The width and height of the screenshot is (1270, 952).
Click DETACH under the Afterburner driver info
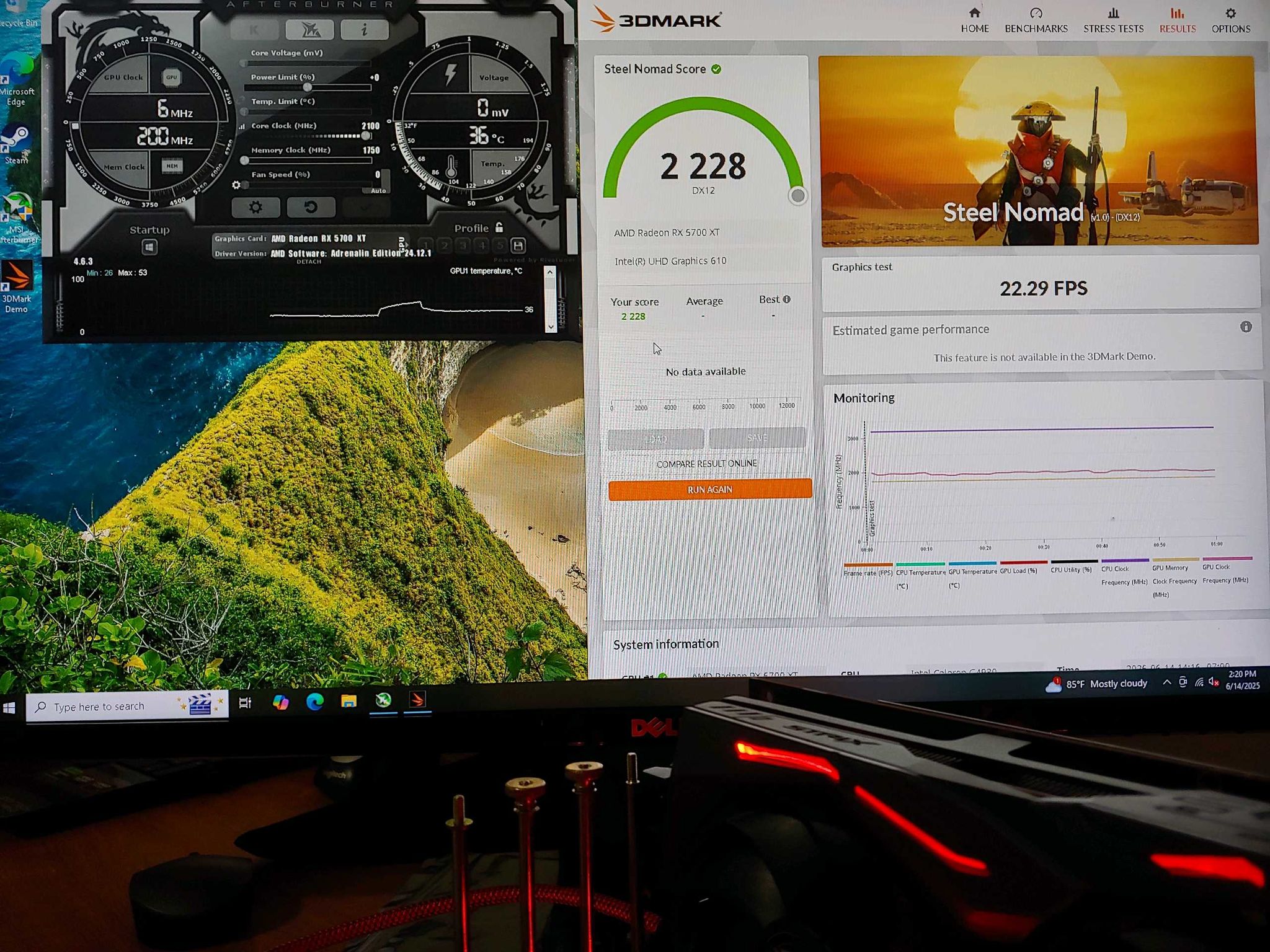click(x=309, y=262)
